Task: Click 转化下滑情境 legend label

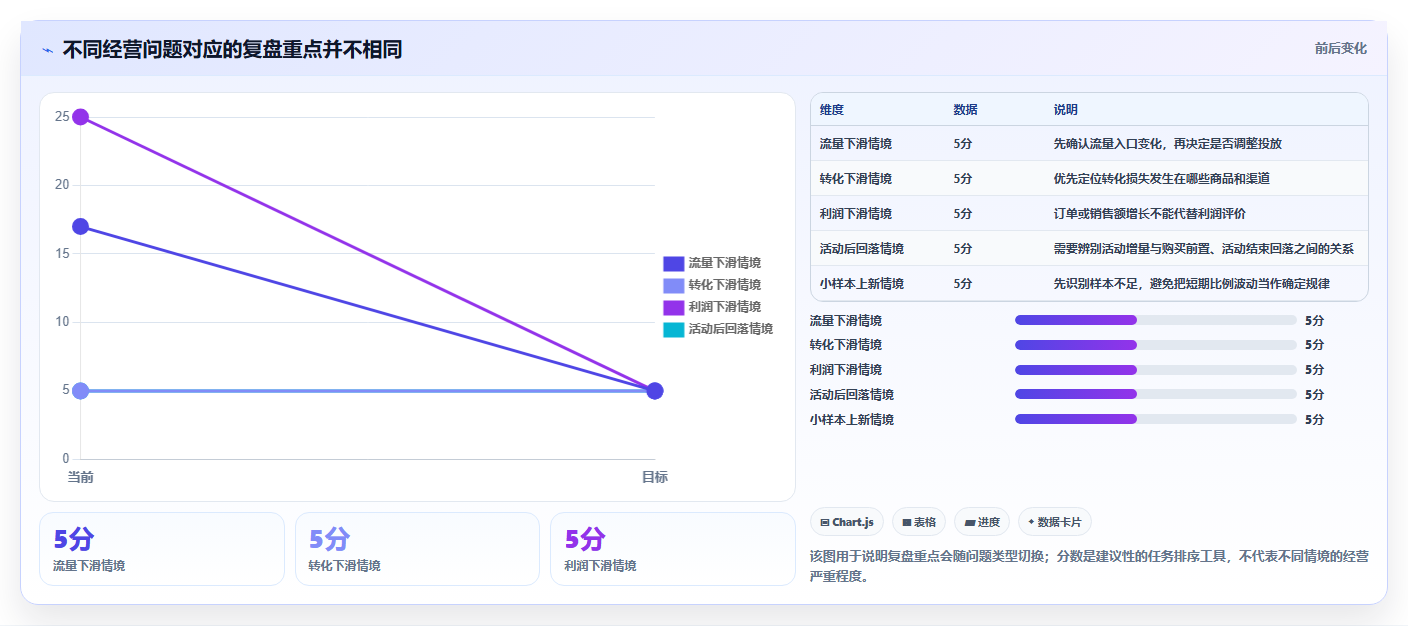Action: click(725, 285)
